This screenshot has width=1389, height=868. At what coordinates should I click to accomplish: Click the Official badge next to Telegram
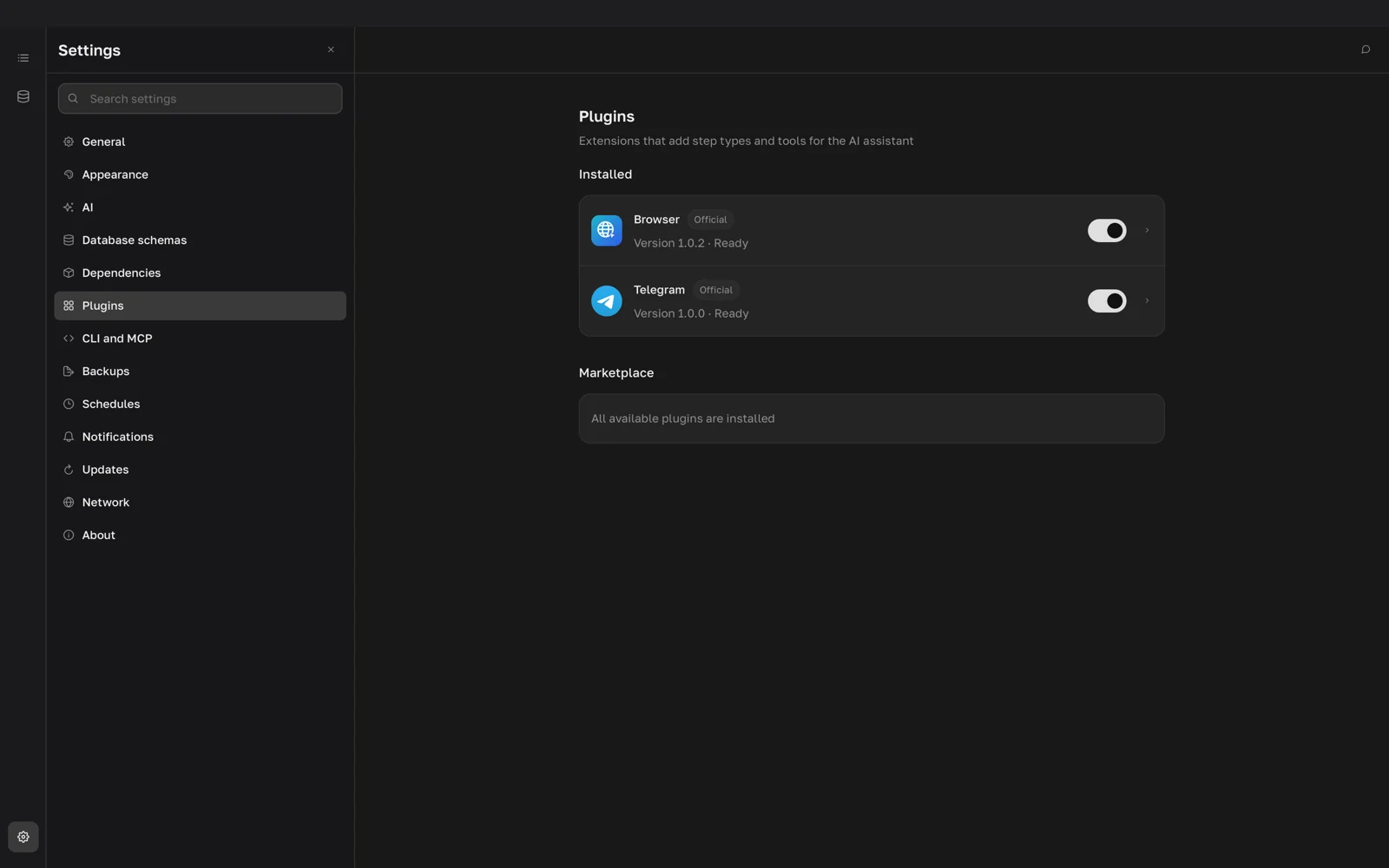click(716, 290)
